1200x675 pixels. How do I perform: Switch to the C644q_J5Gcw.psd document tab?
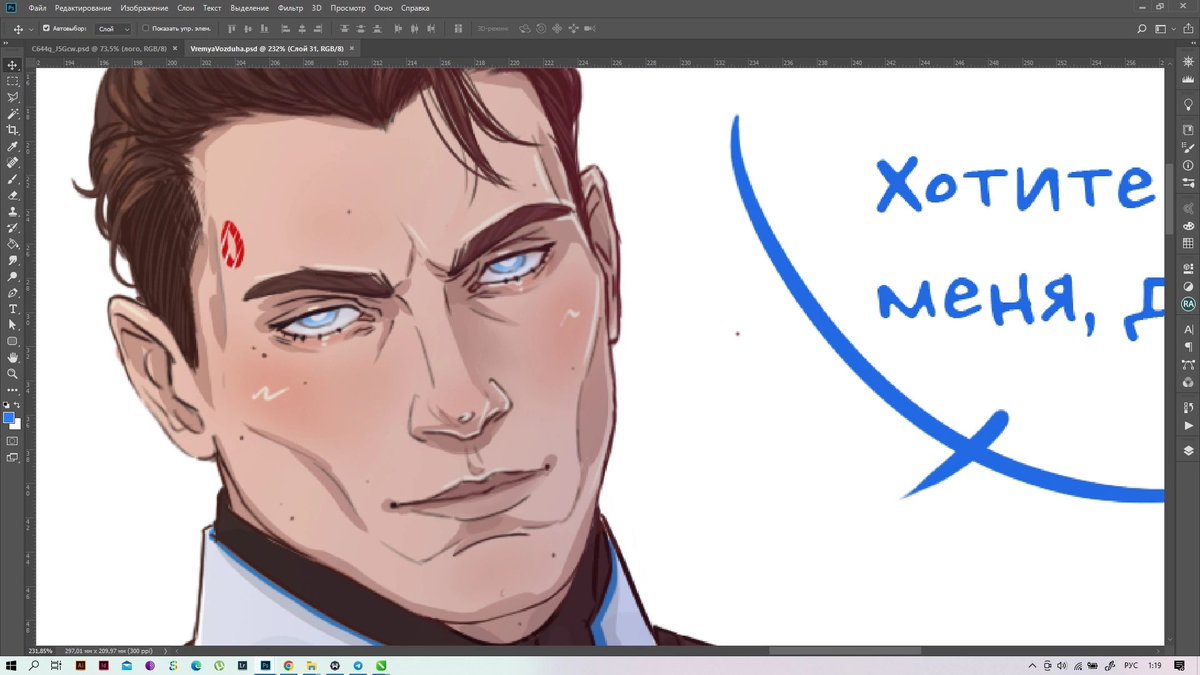pos(101,47)
